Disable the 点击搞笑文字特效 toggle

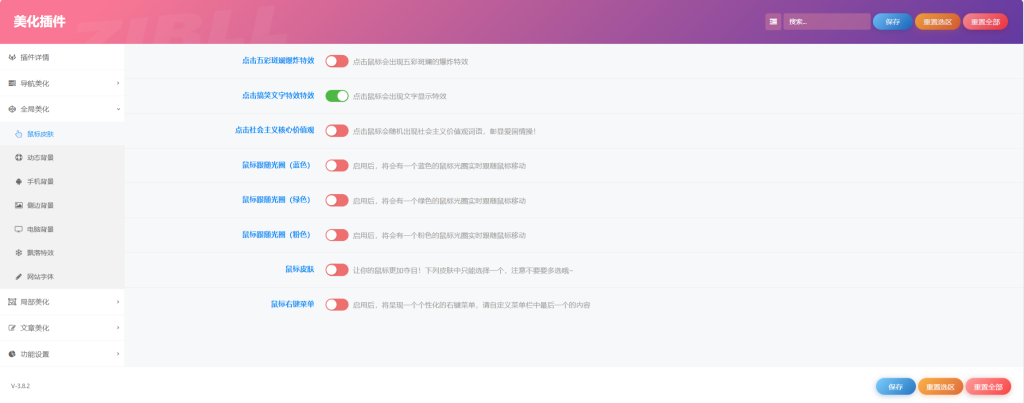click(x=336, y=96)
